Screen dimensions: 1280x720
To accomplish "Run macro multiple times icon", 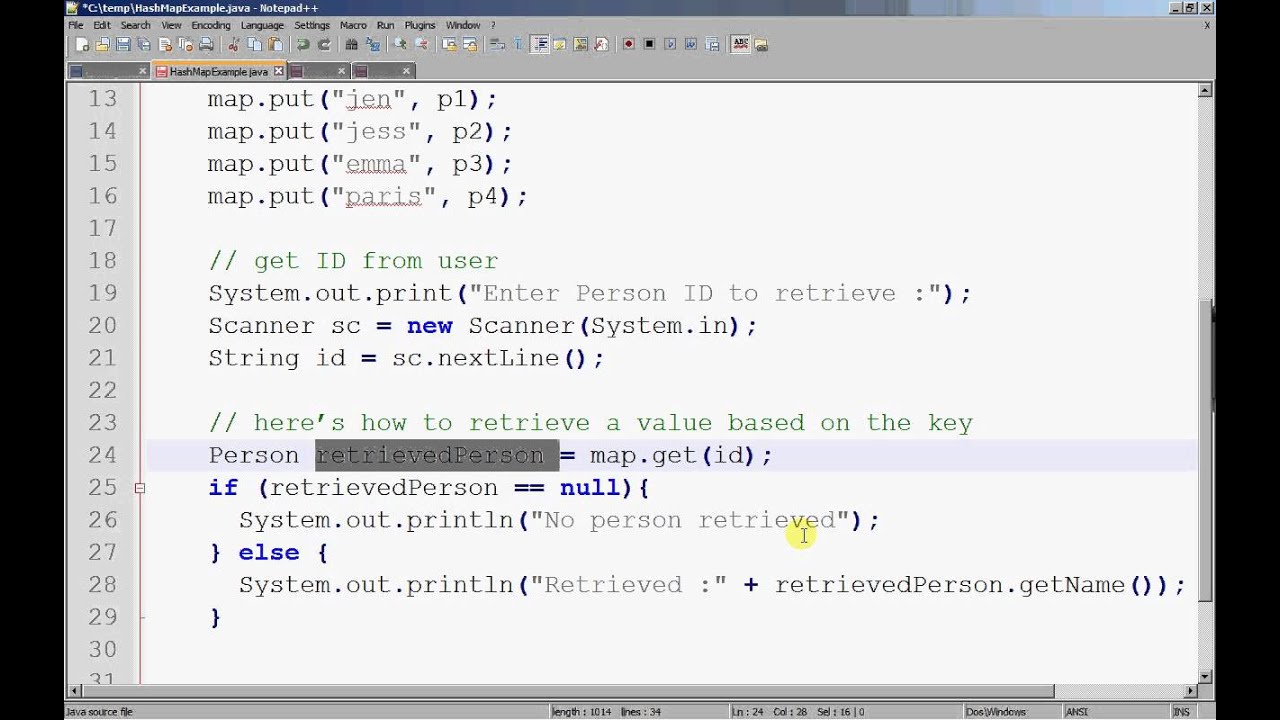I will point(691,44).
